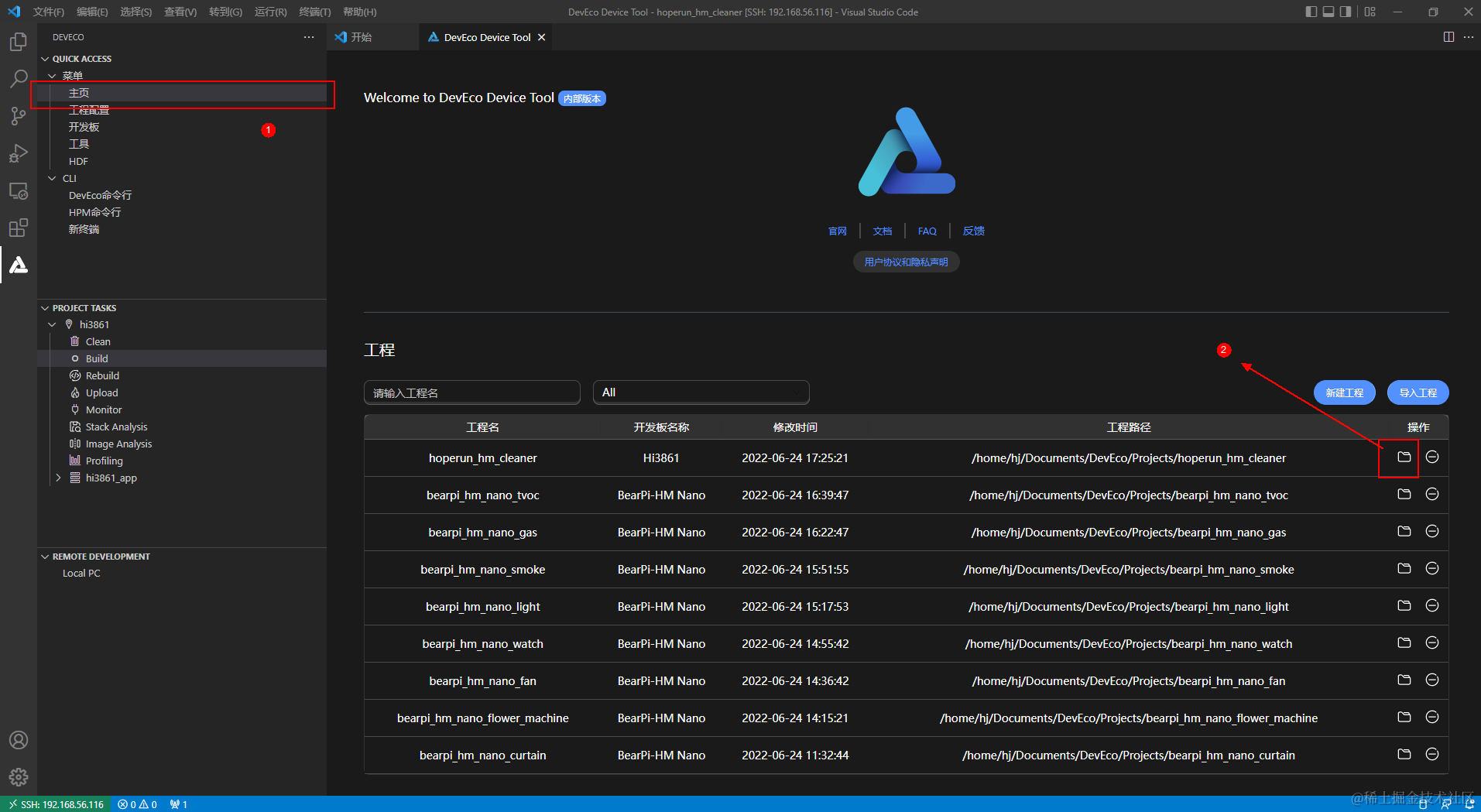Click remove icon for bearpi_hm_nano_curtain
The height and width of the screenshot is (812, 1481).
(x=1432, y=754)
